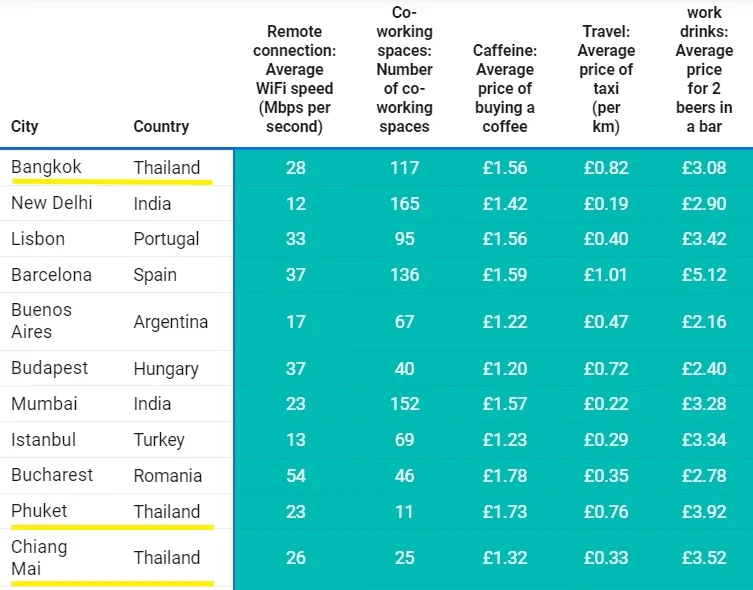This screenshot has height=590, width=753.
Task: Click the number of co-working spaces header
Action: (x=404, y=79)
